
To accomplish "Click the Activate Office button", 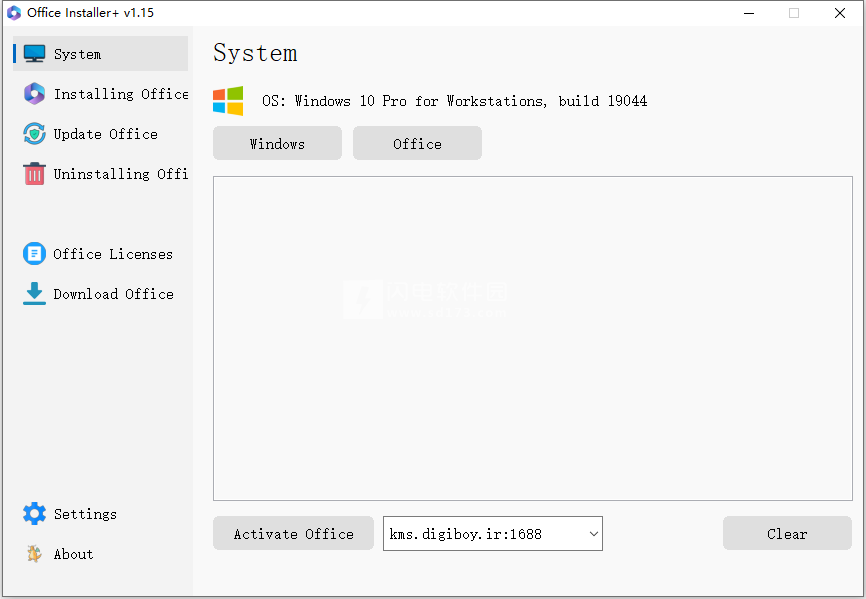I will [293, 533].
